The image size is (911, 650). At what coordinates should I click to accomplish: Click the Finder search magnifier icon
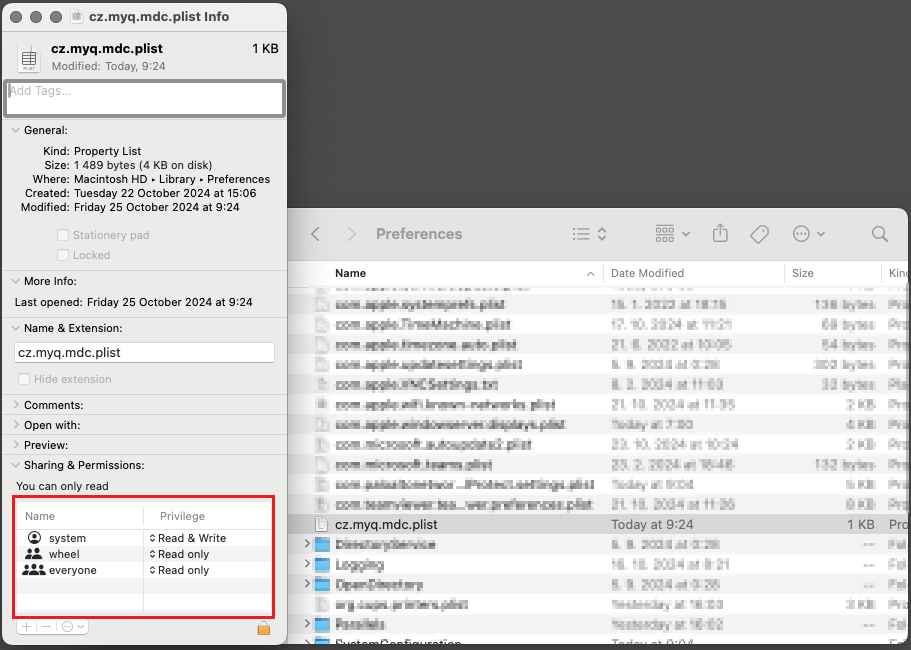[879, 234]
